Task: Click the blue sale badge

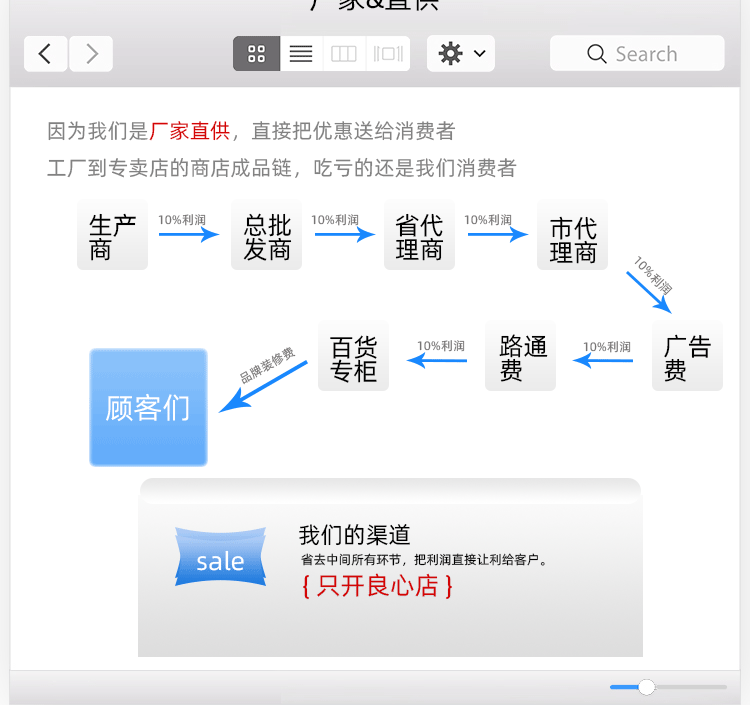Action: click(221, 557)
